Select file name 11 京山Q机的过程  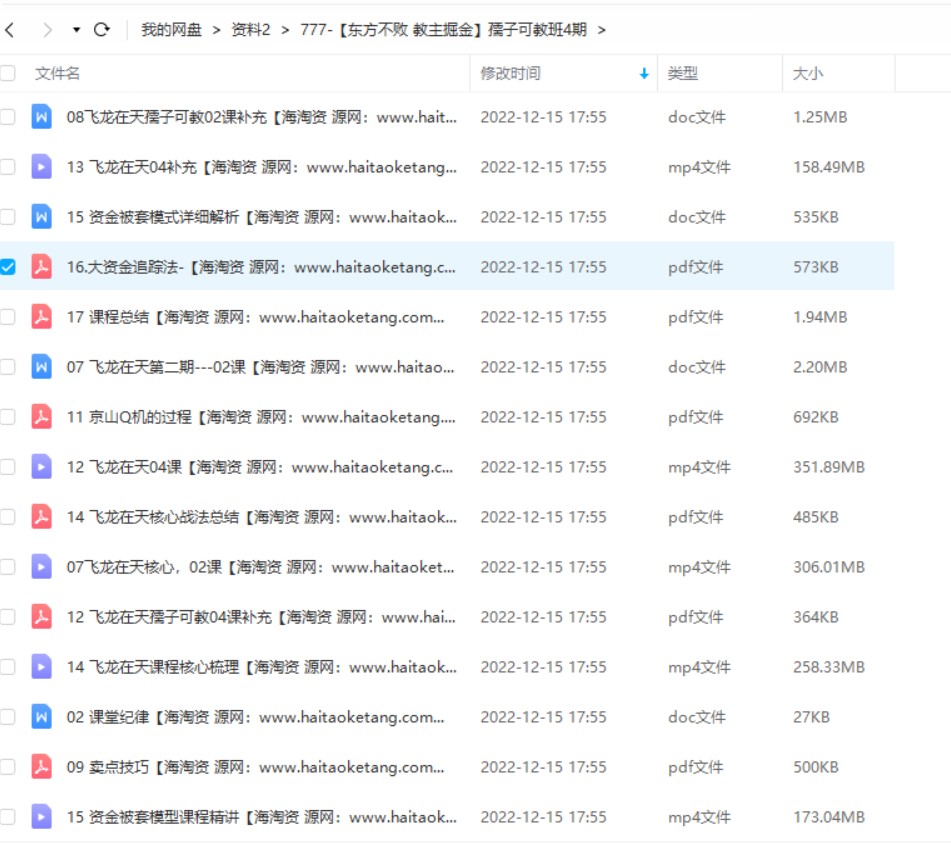tap(261, 417)
